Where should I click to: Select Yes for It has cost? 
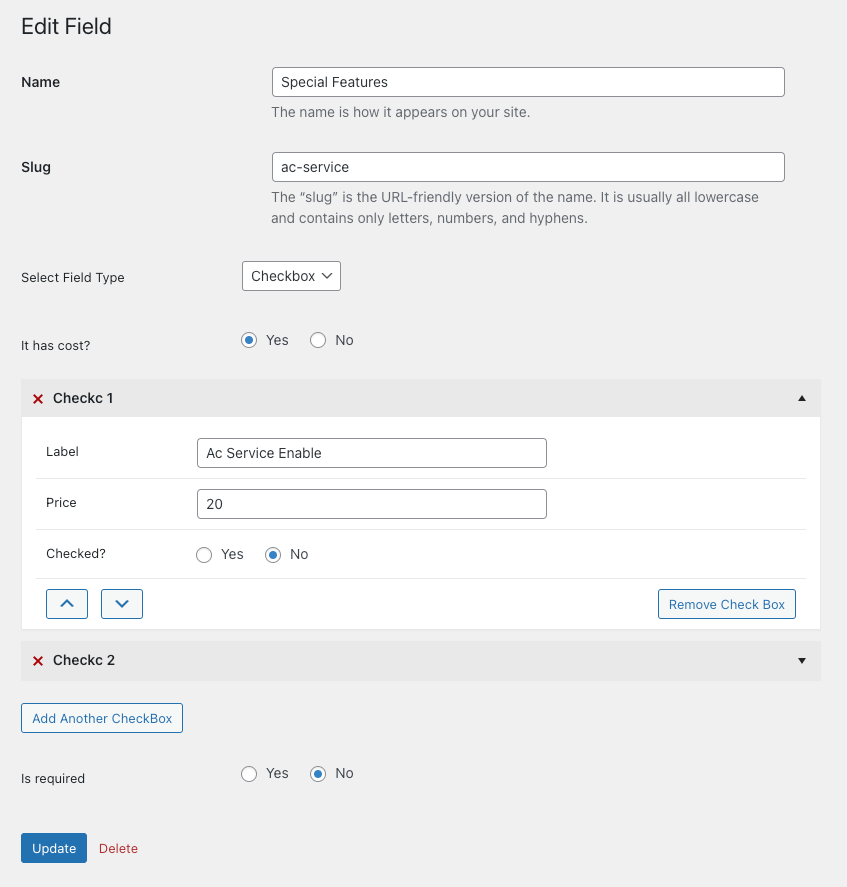(x=249, y=340)
